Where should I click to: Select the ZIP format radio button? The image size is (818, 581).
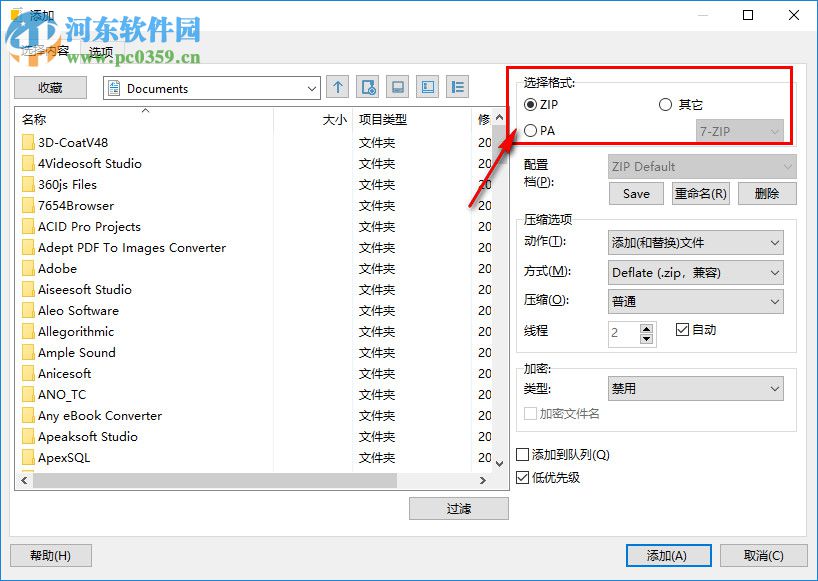click(531, 104)
